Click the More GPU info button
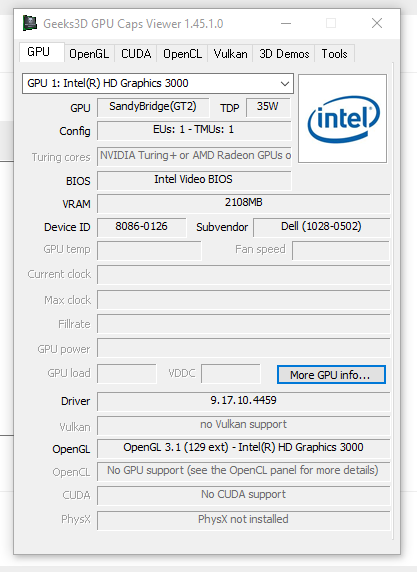 pyautogui.click(x=331, y=375)
